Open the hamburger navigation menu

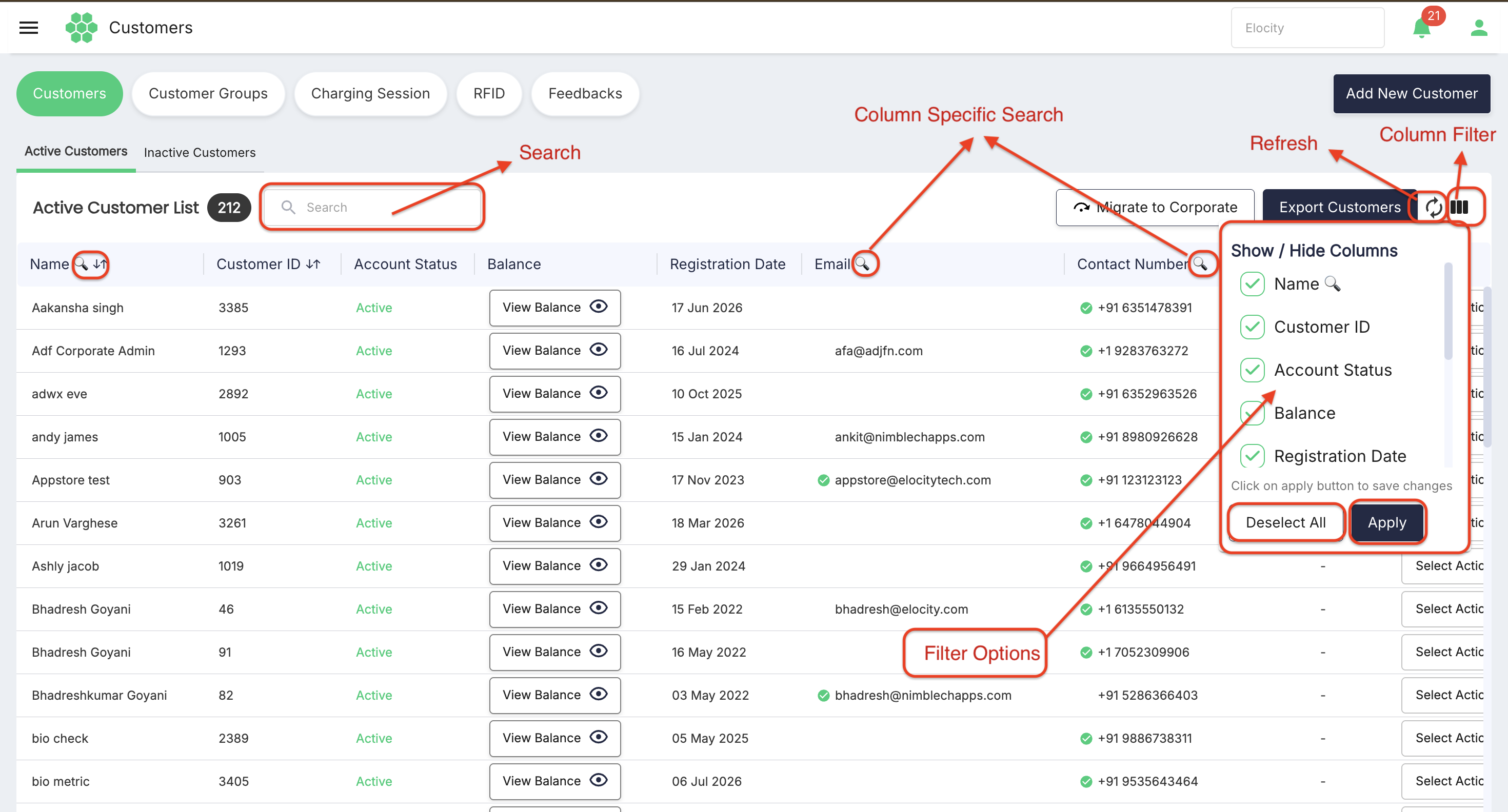(x=29, y=28)
